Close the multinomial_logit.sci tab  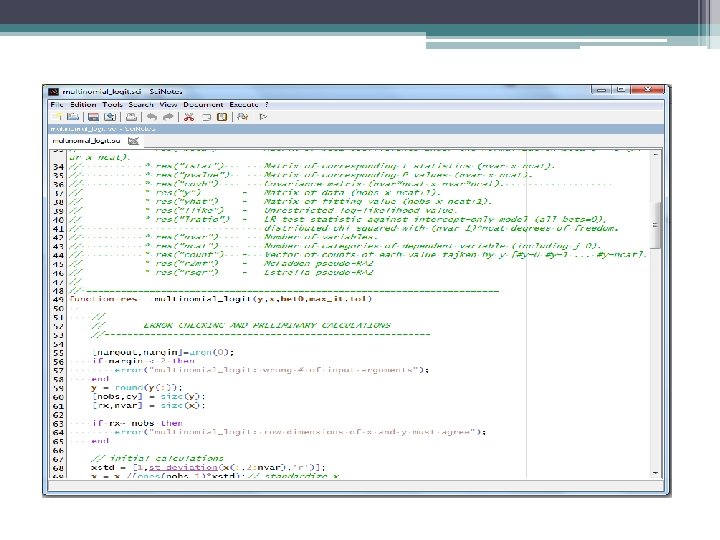point(134,140)
